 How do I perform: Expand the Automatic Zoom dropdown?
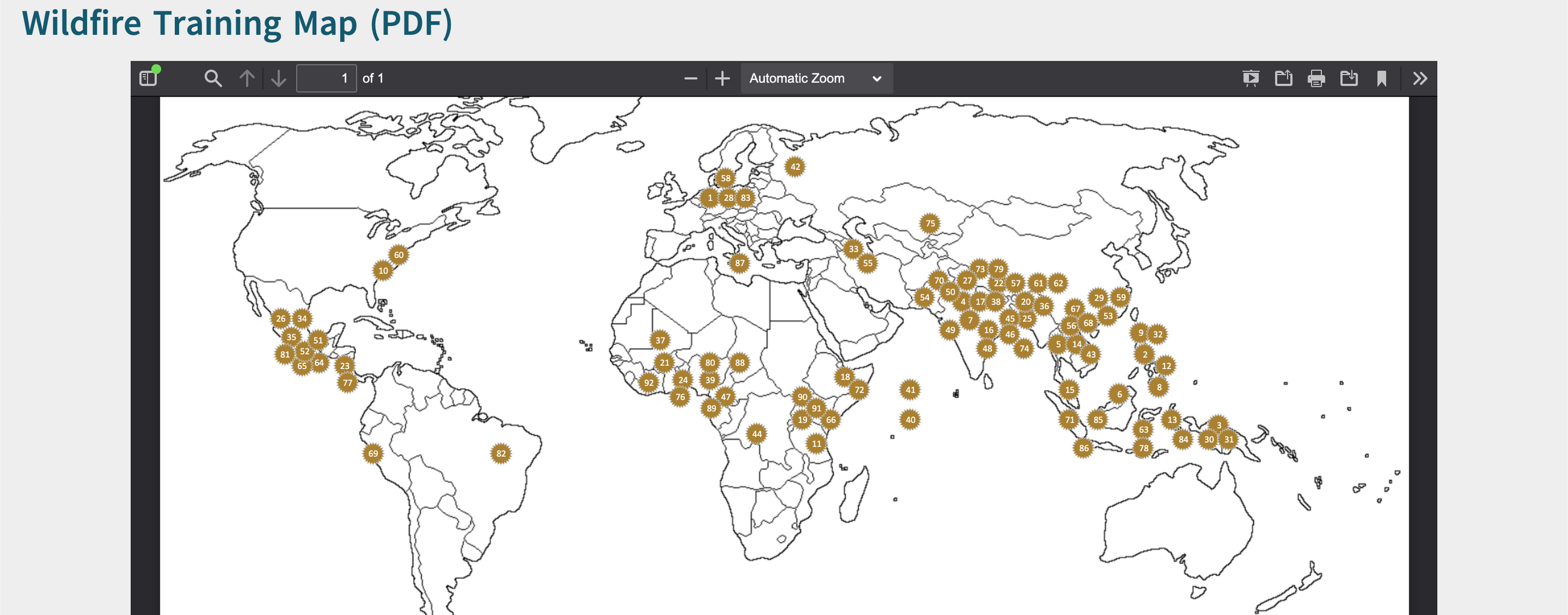click(815, 78)
